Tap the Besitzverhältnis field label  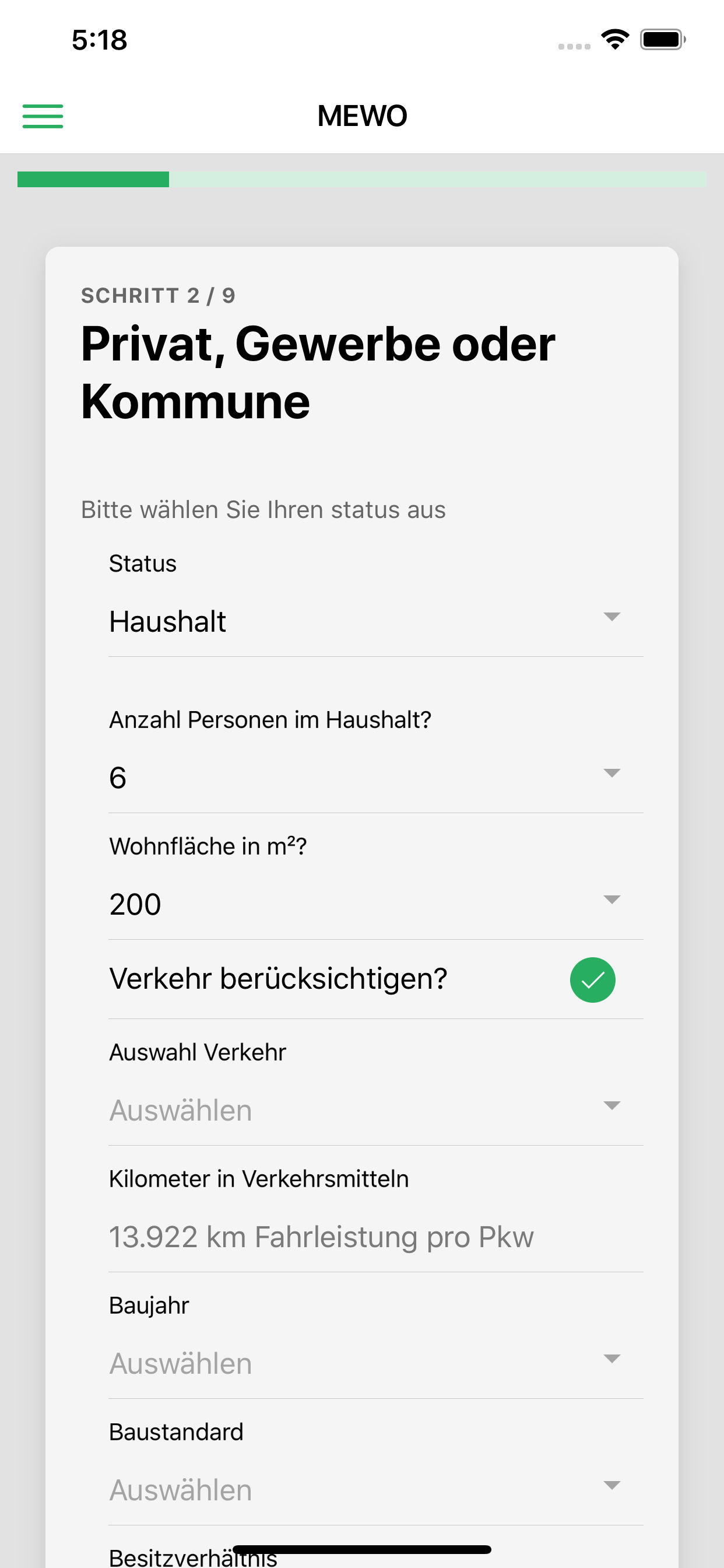click(x=193, y=1558)
